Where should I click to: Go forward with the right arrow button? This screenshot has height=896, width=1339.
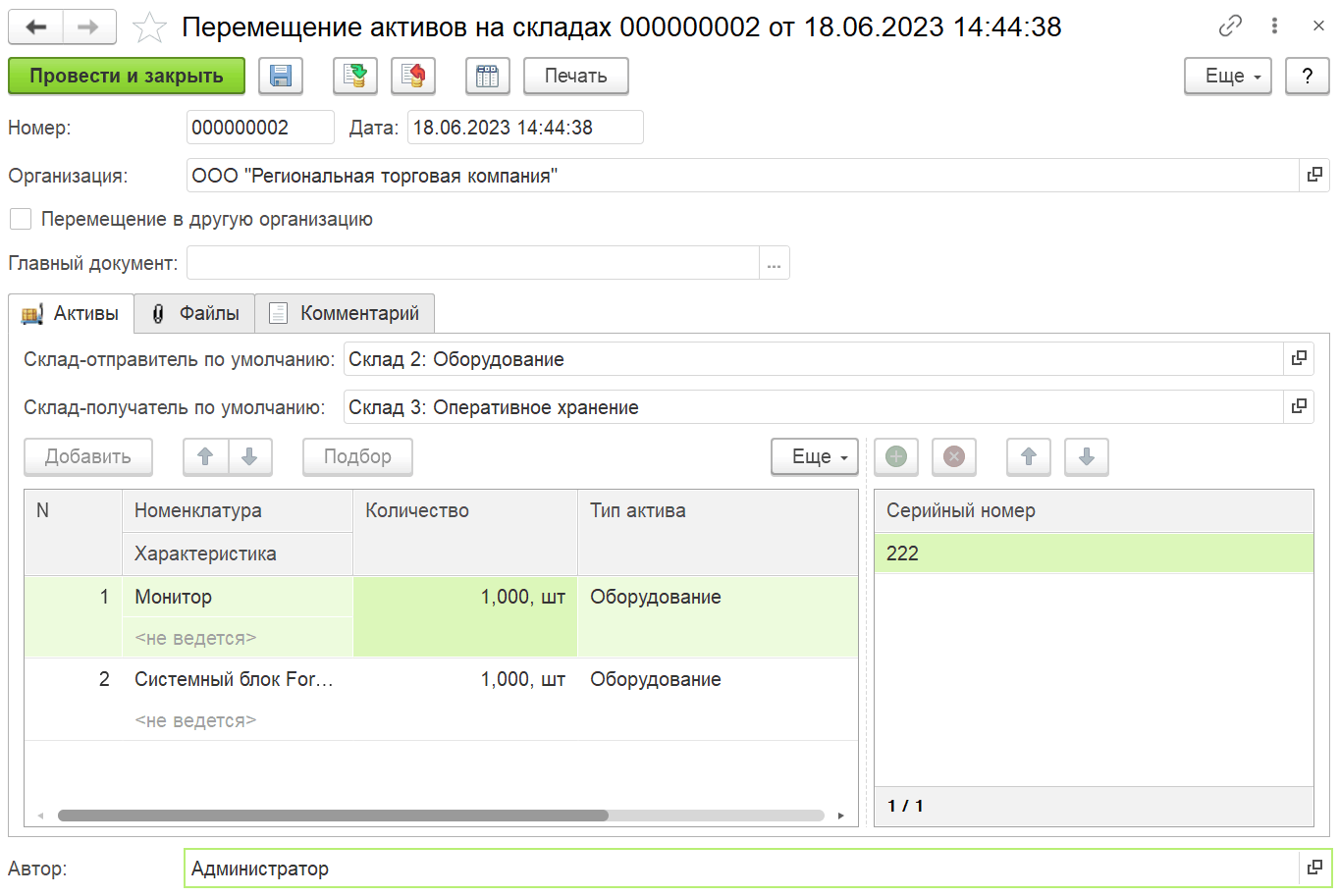coord(89,26)
